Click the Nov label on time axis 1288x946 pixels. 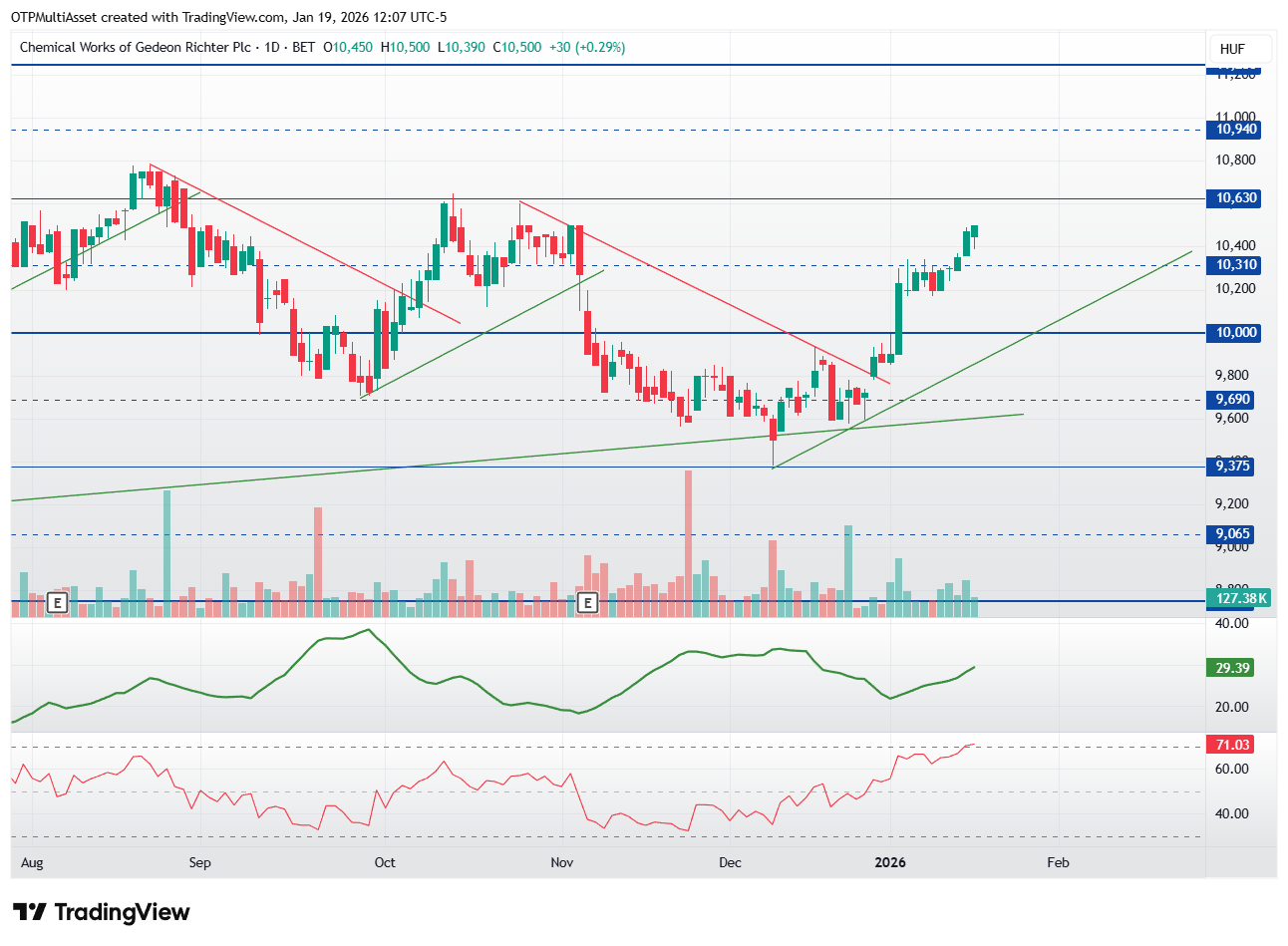[x=561, y=862]
